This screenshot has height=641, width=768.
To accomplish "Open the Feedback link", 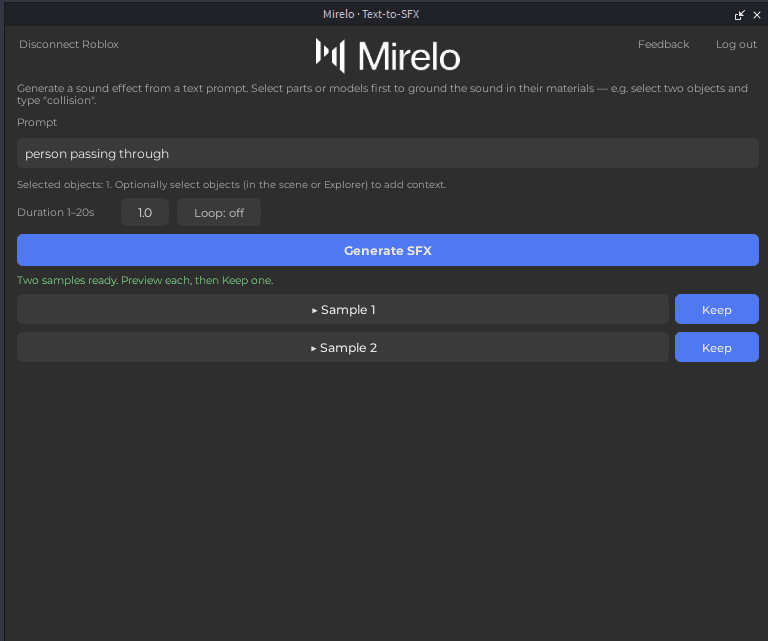I will [x=663, y=44].
